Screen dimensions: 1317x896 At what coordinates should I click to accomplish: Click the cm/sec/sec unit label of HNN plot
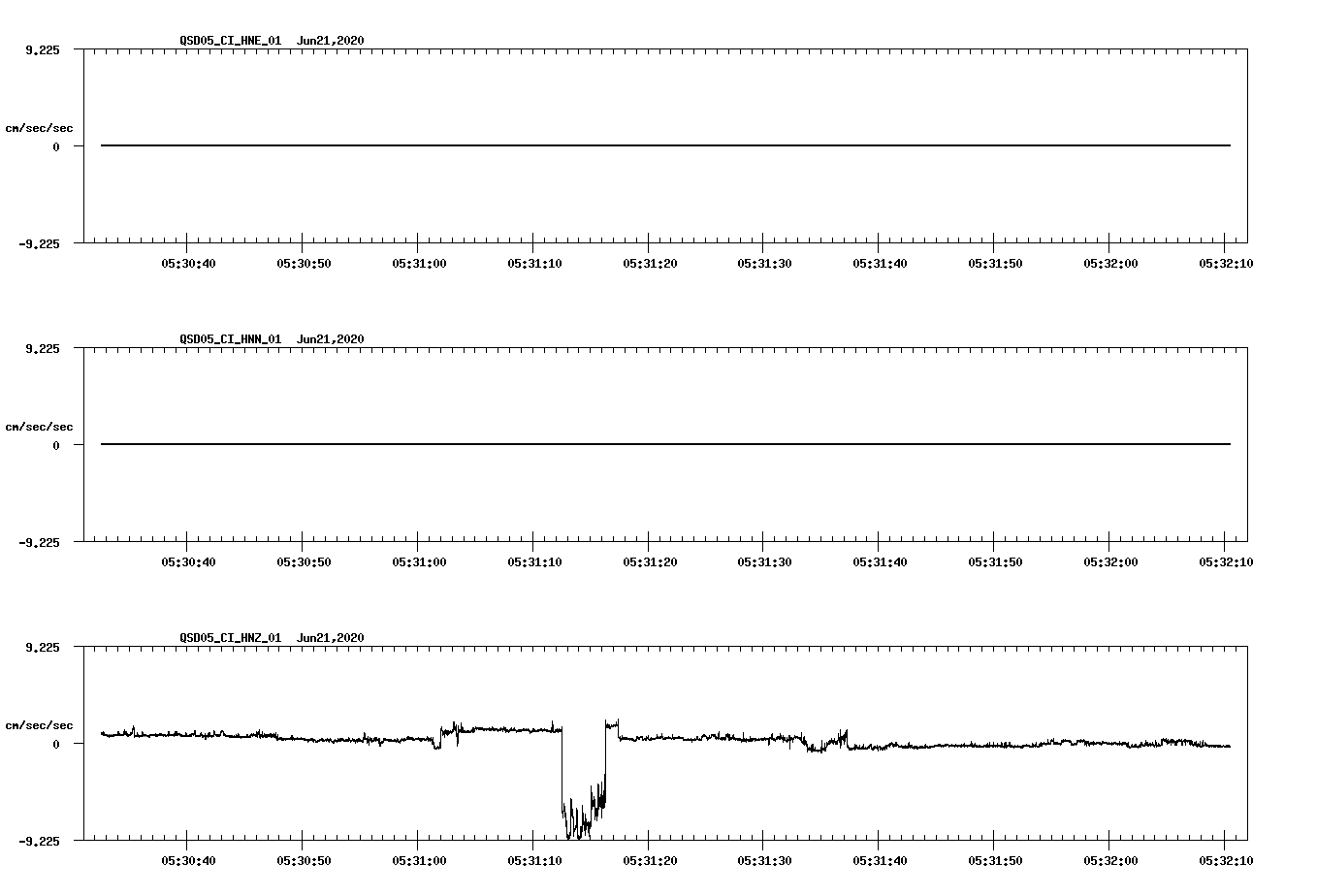[x=39, y=427]
